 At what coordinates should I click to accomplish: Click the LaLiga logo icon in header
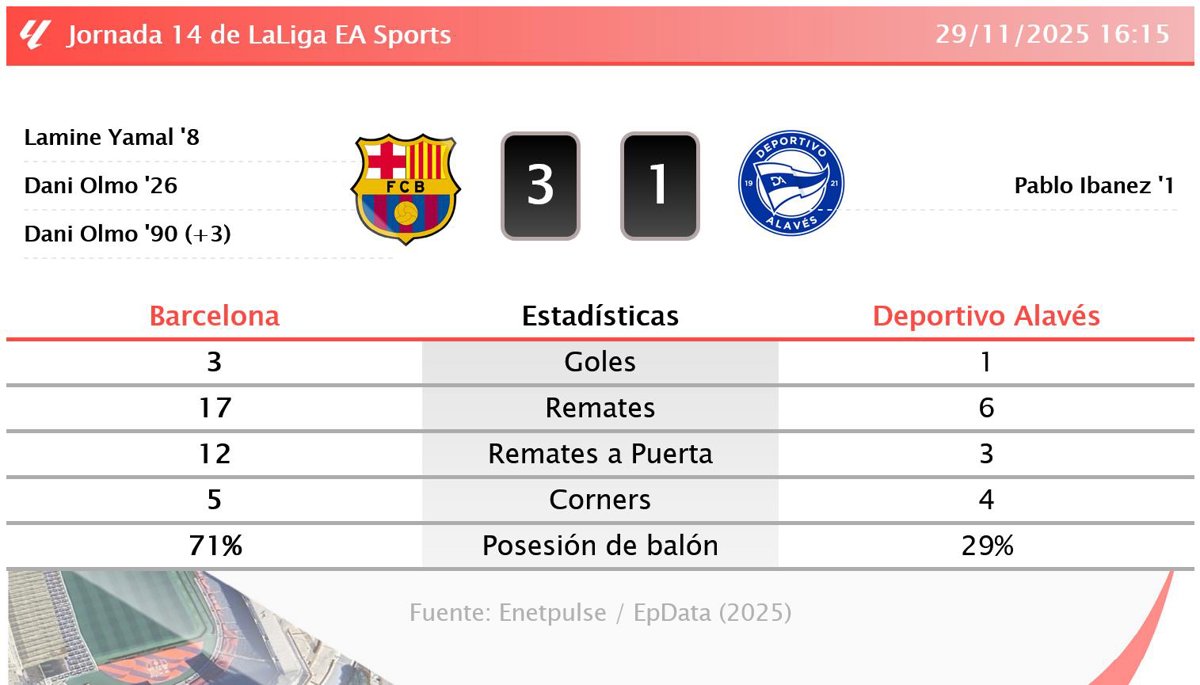[x=34, y=35]
